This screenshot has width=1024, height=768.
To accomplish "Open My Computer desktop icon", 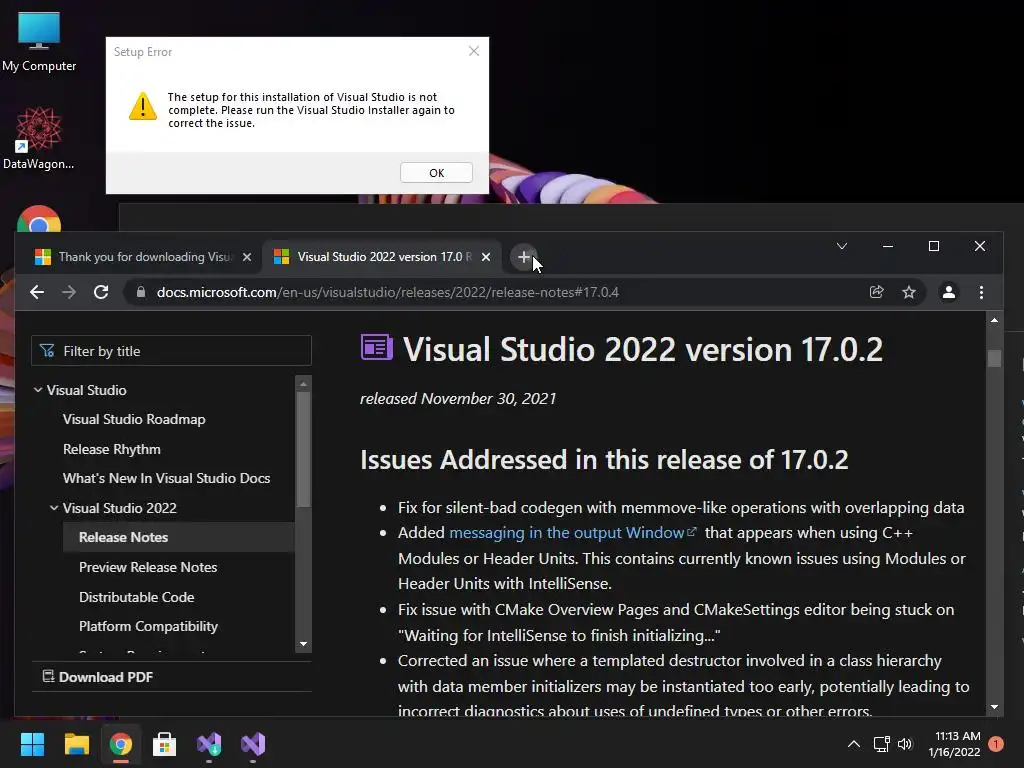I will point(39,42).
